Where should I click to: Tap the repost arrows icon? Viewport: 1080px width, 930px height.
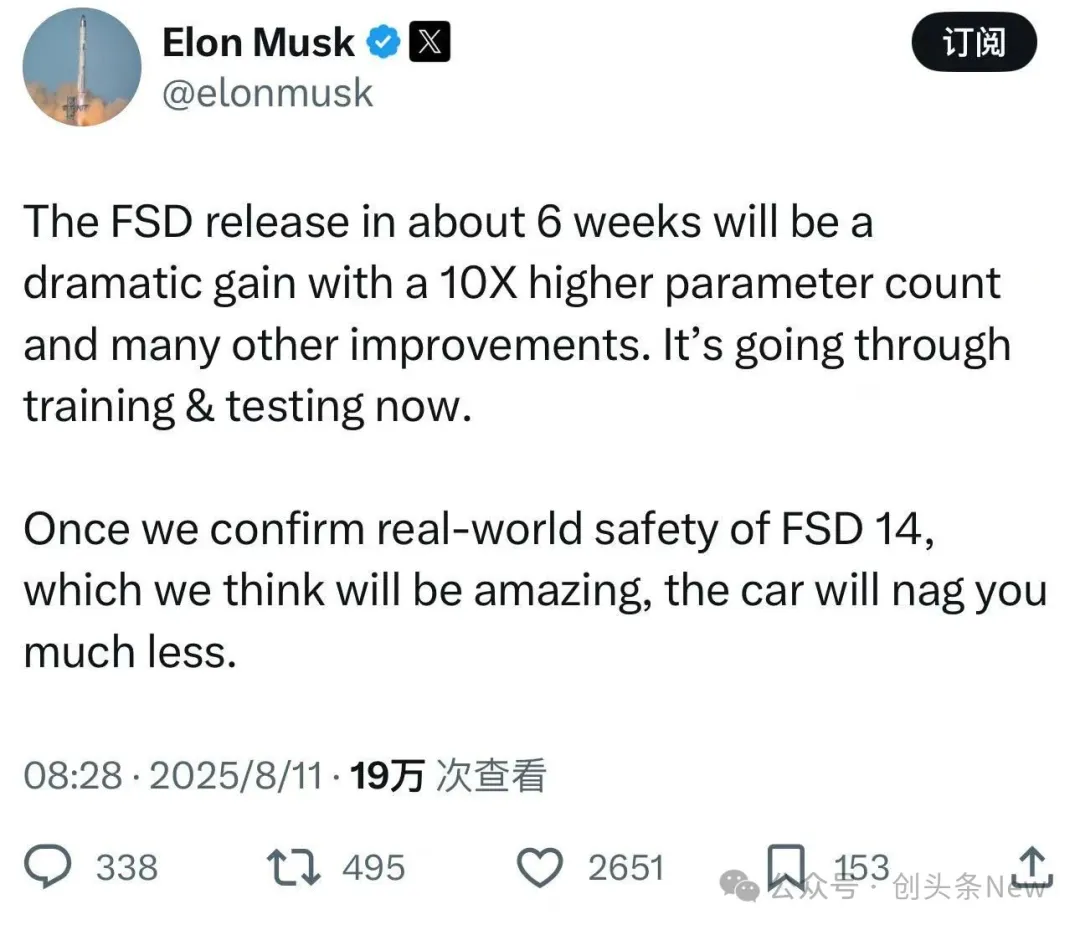298,866
